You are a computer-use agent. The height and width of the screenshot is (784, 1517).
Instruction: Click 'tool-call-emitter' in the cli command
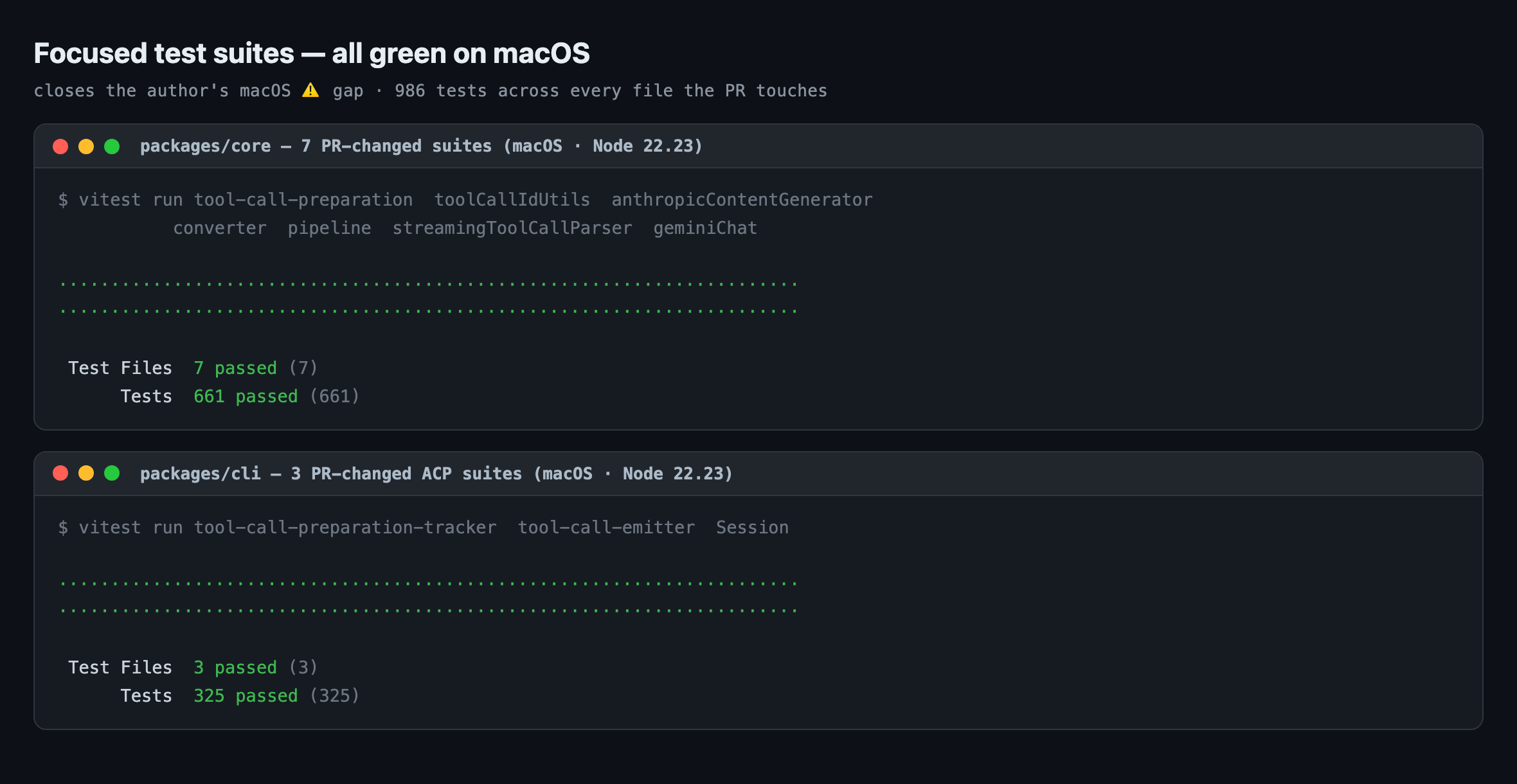606,528
